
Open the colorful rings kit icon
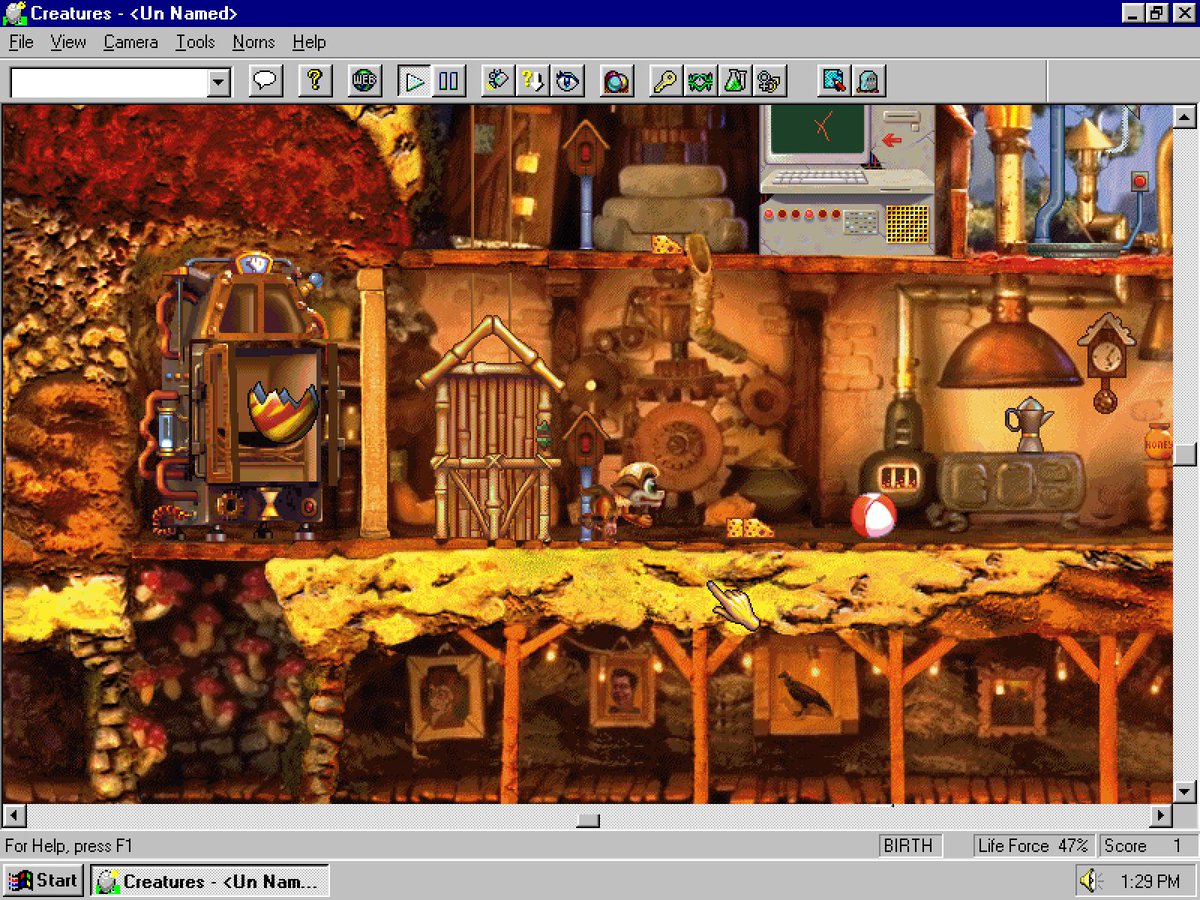click(617, 81)
